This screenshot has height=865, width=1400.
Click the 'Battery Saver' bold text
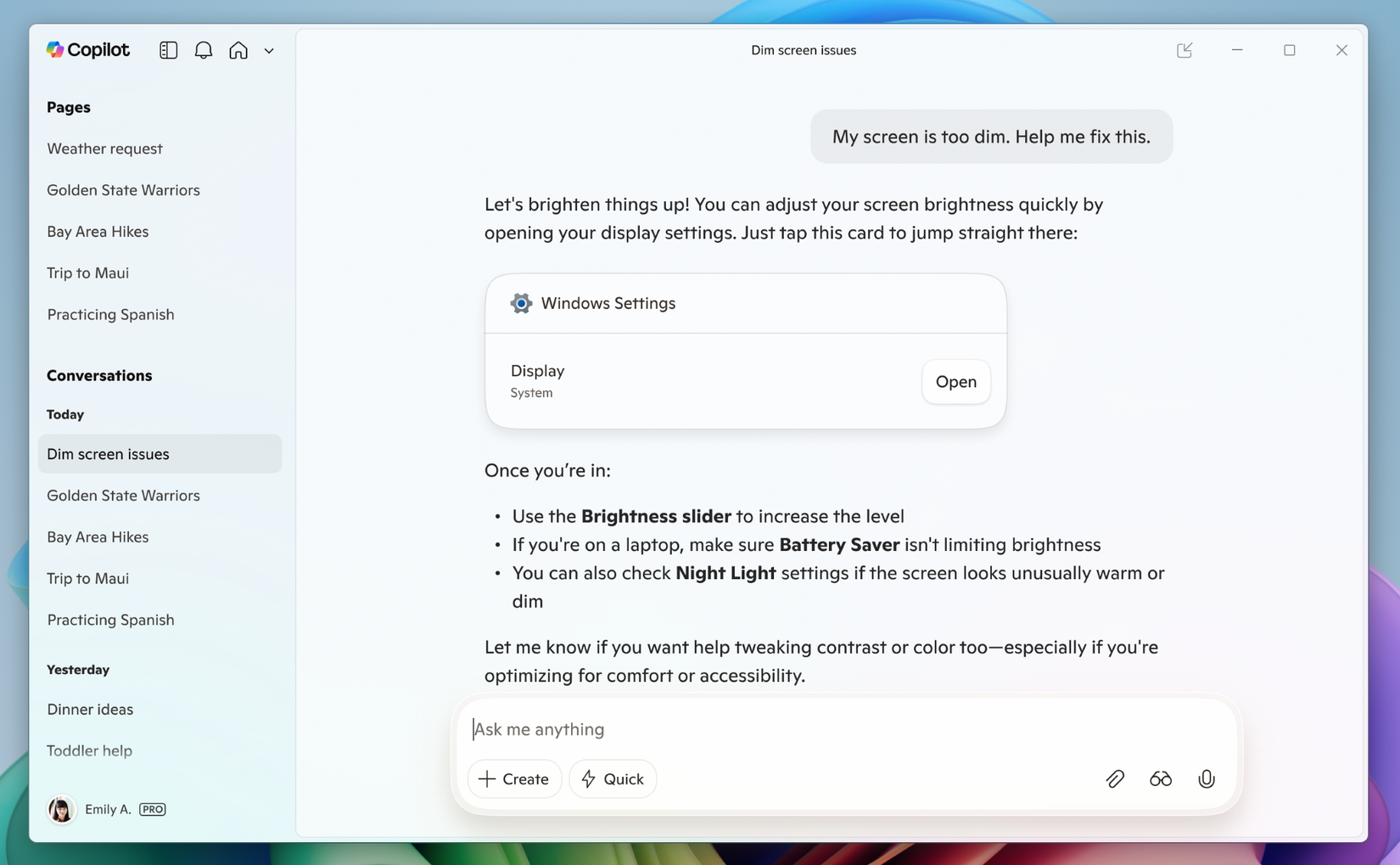pos(839,545)
